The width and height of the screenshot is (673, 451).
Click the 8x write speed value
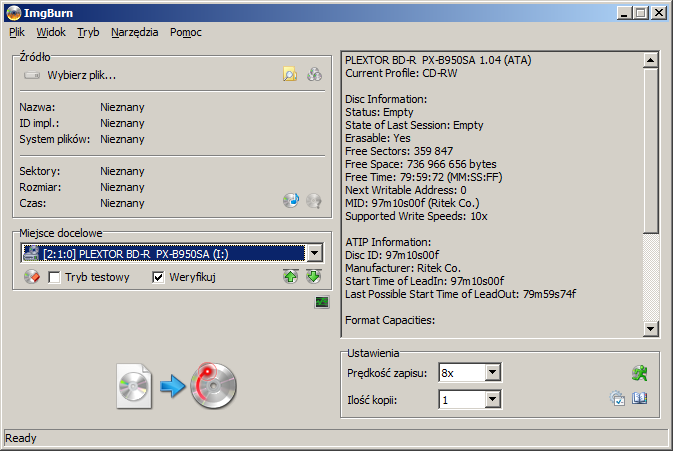(x=462, y=373)
